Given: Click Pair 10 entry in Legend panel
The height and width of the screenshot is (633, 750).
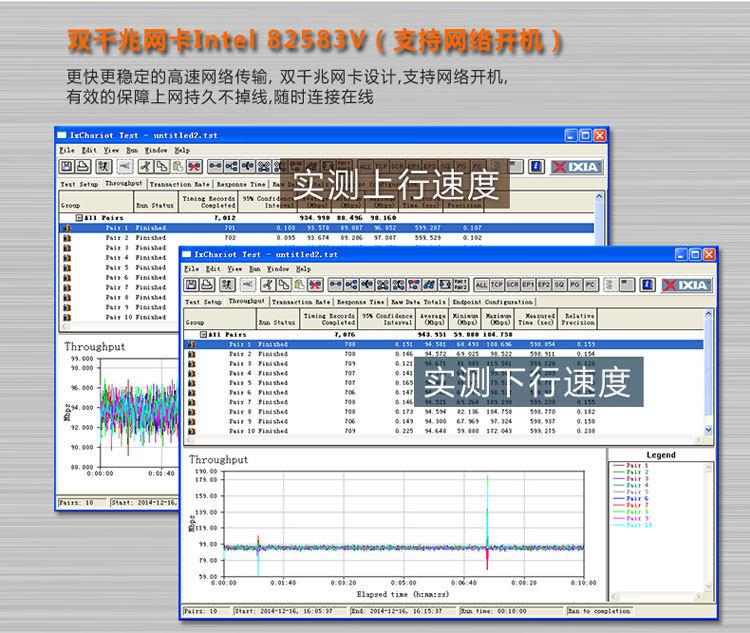Looking at the screenshot, I should click(x=633, y=525).
